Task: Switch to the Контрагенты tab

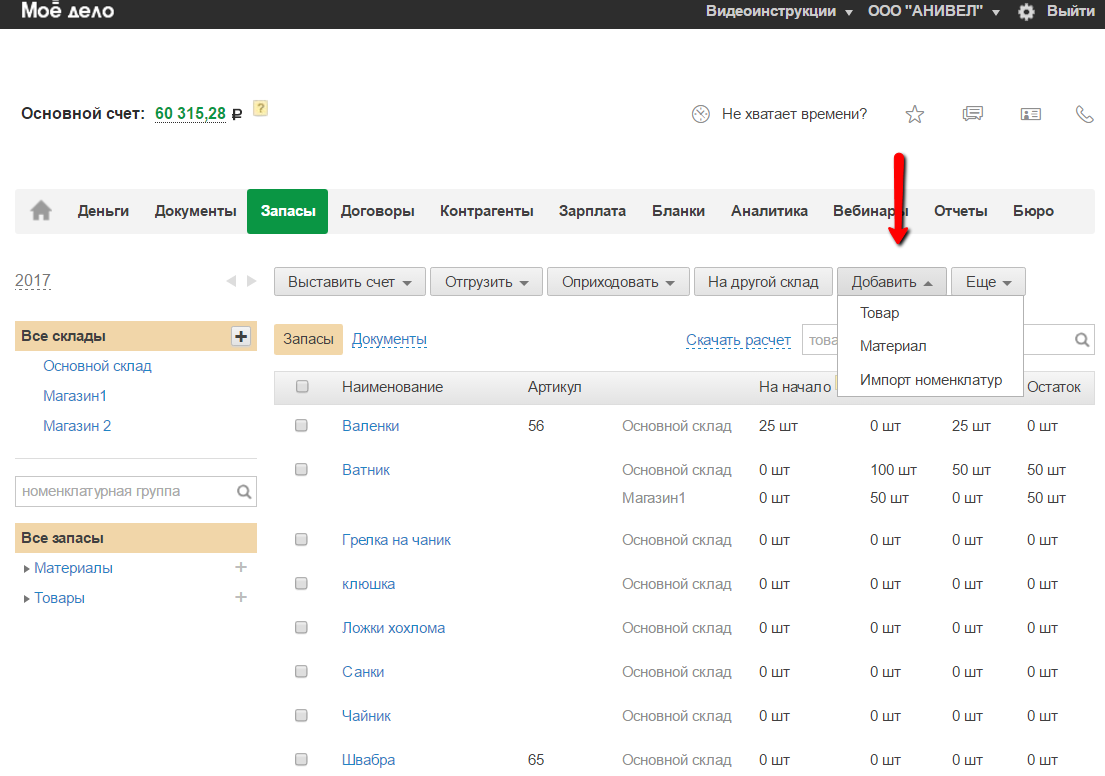Action: tap(486, 211)
